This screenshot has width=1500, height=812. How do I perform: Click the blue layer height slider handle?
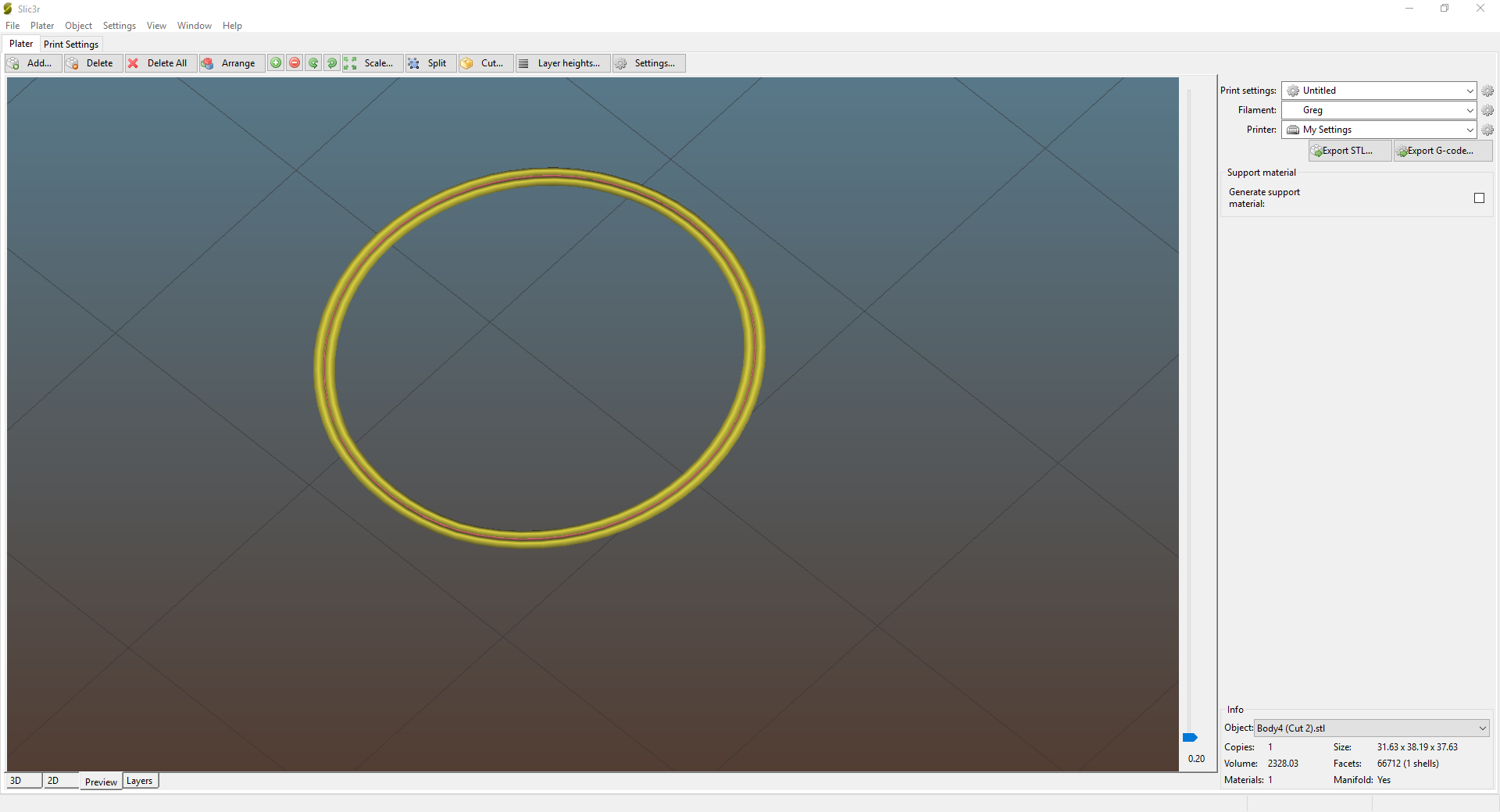(1190, 738)
